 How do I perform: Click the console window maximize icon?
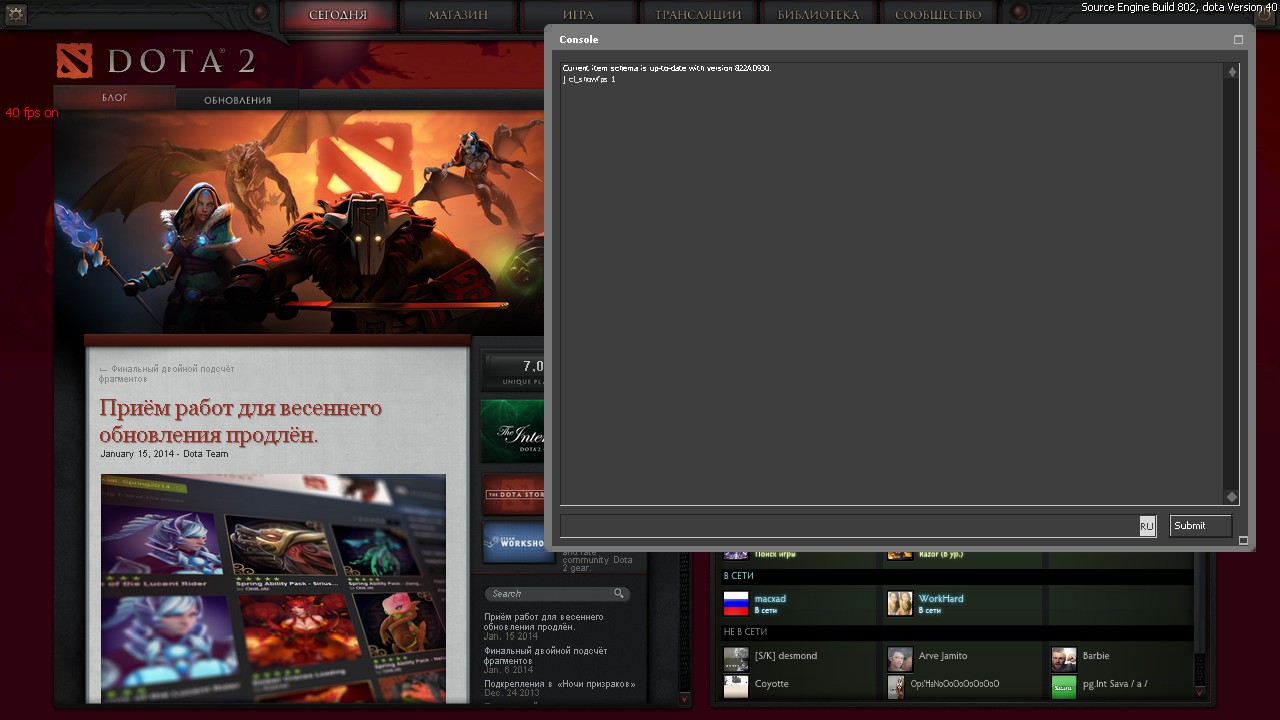click(x=1238, y=40)
